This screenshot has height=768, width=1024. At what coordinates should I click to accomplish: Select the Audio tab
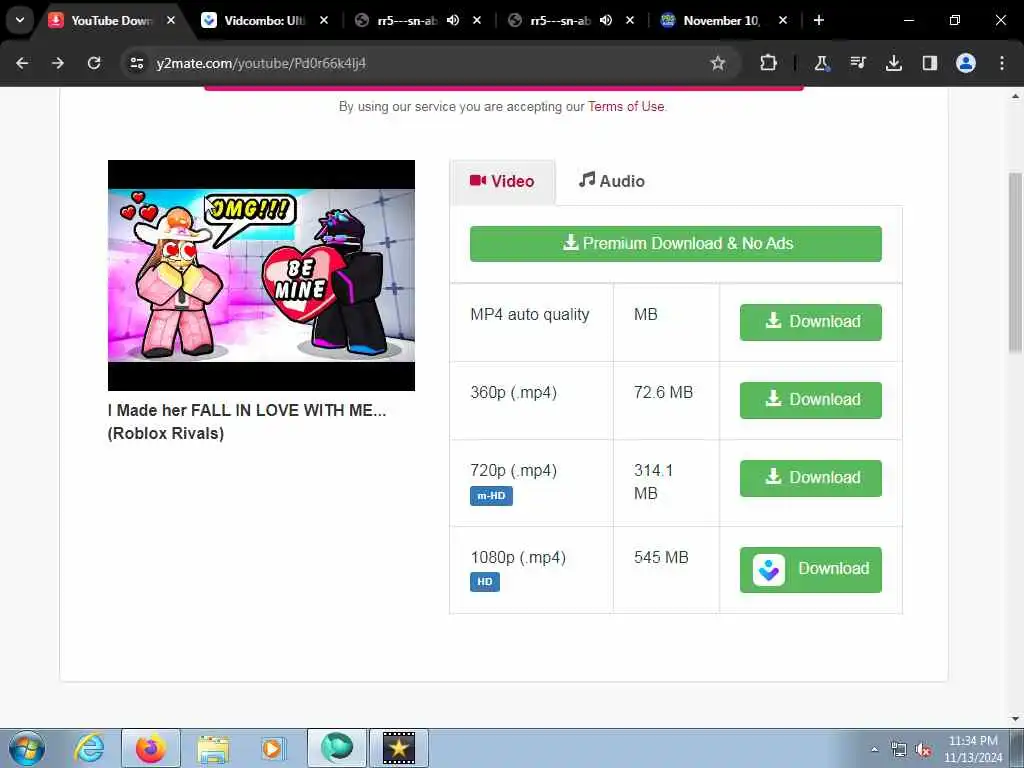(611, 181)
